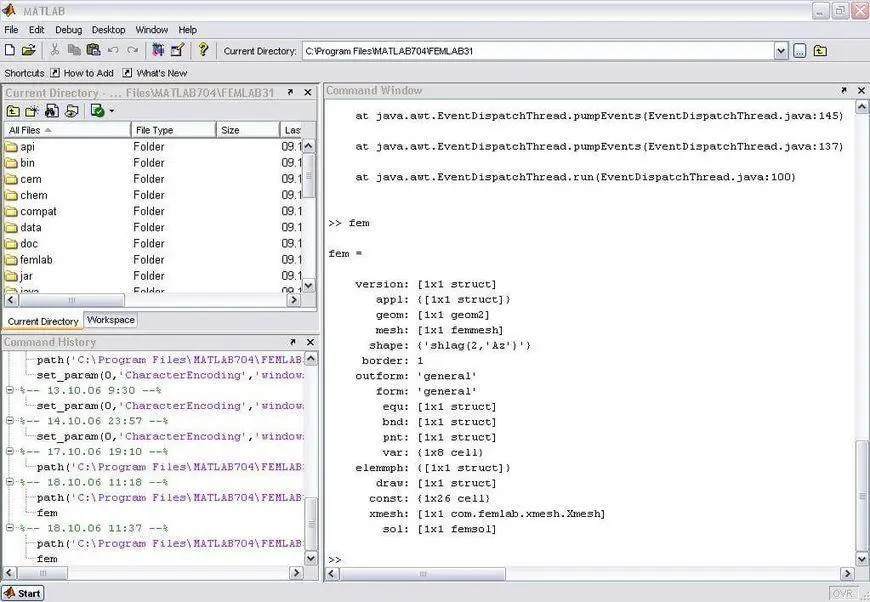Open Simulink library icon in toolbar
This screenshot has width=870, height=602.
158,50
